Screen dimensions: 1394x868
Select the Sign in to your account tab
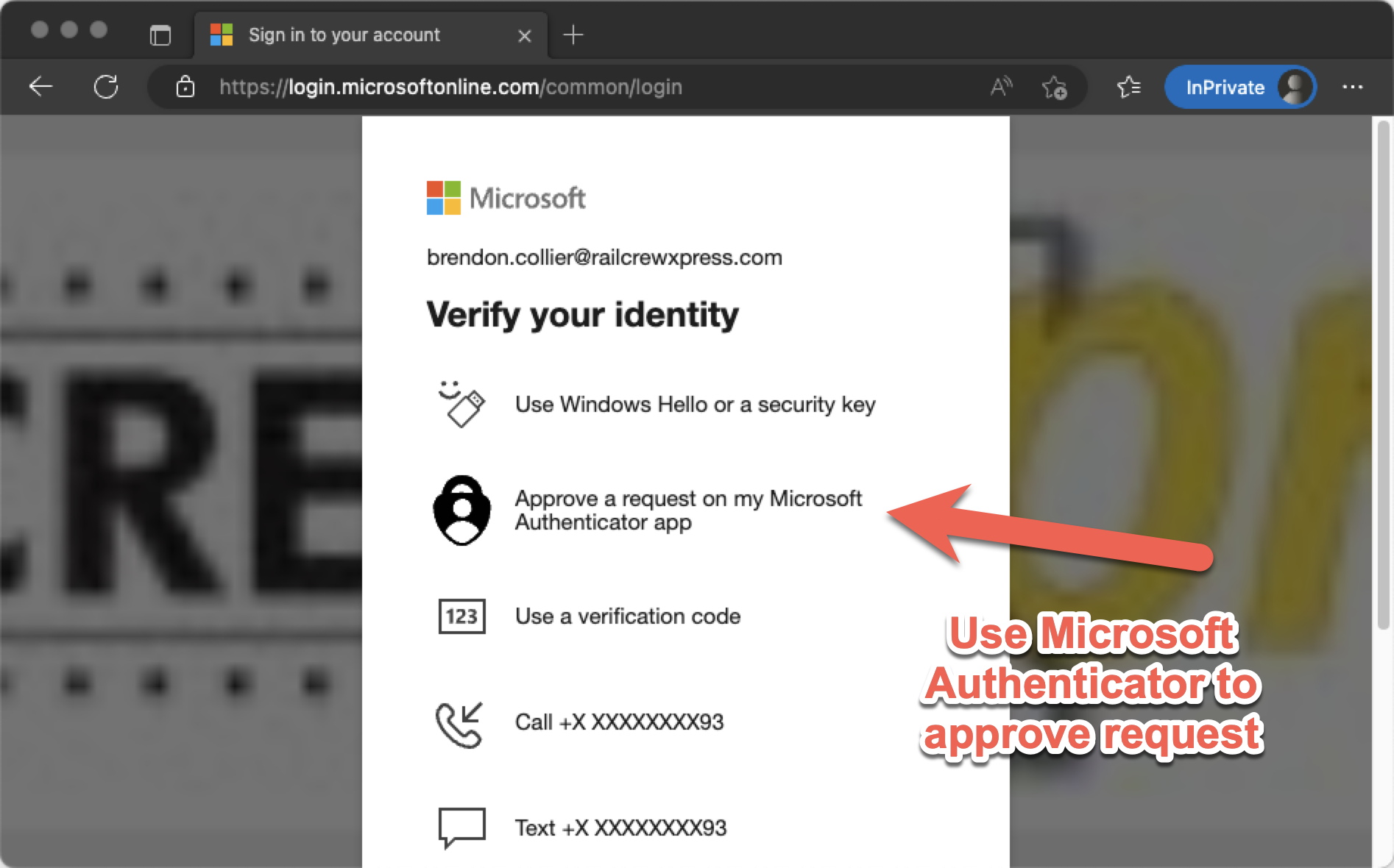[371, 35]
